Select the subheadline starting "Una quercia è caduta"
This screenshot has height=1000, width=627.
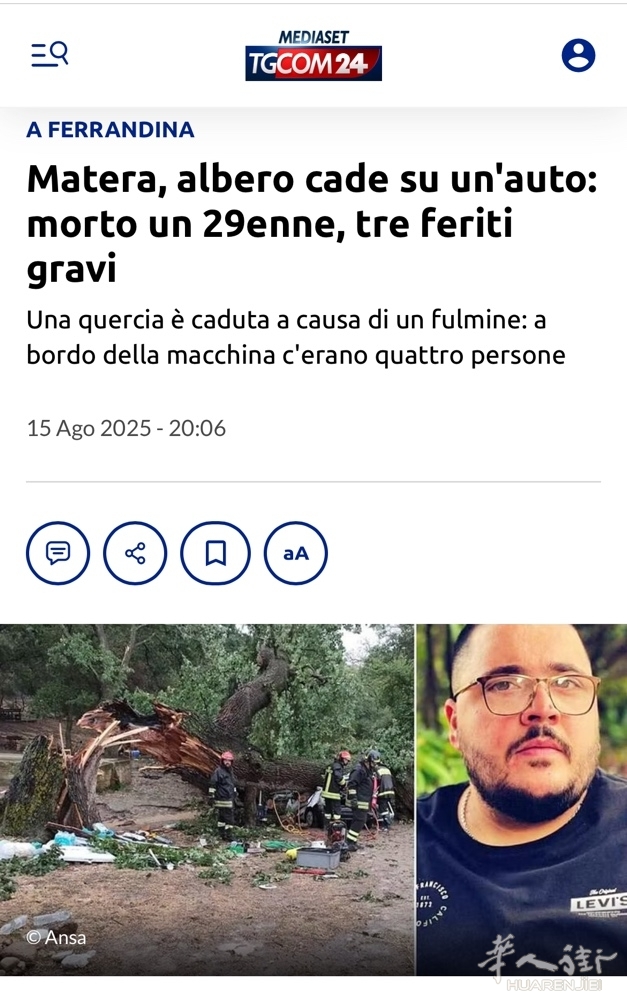[x=296, y=337]
